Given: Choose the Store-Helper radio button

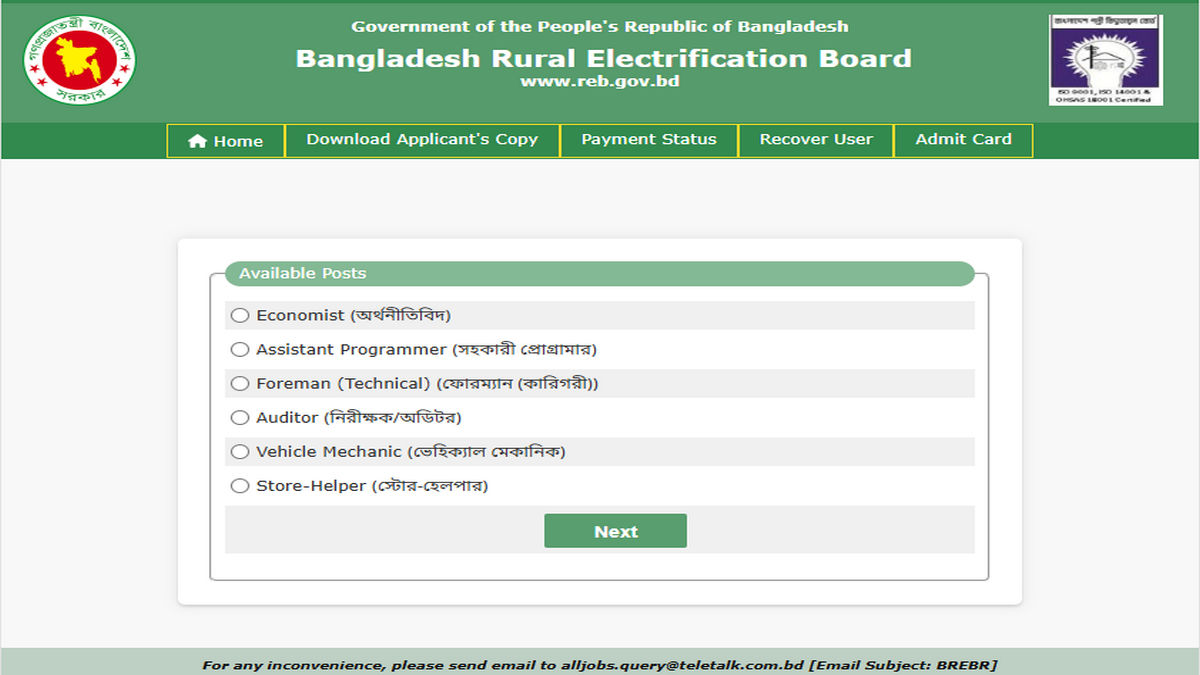Looking at the screenshot, I should coord(239,486).
